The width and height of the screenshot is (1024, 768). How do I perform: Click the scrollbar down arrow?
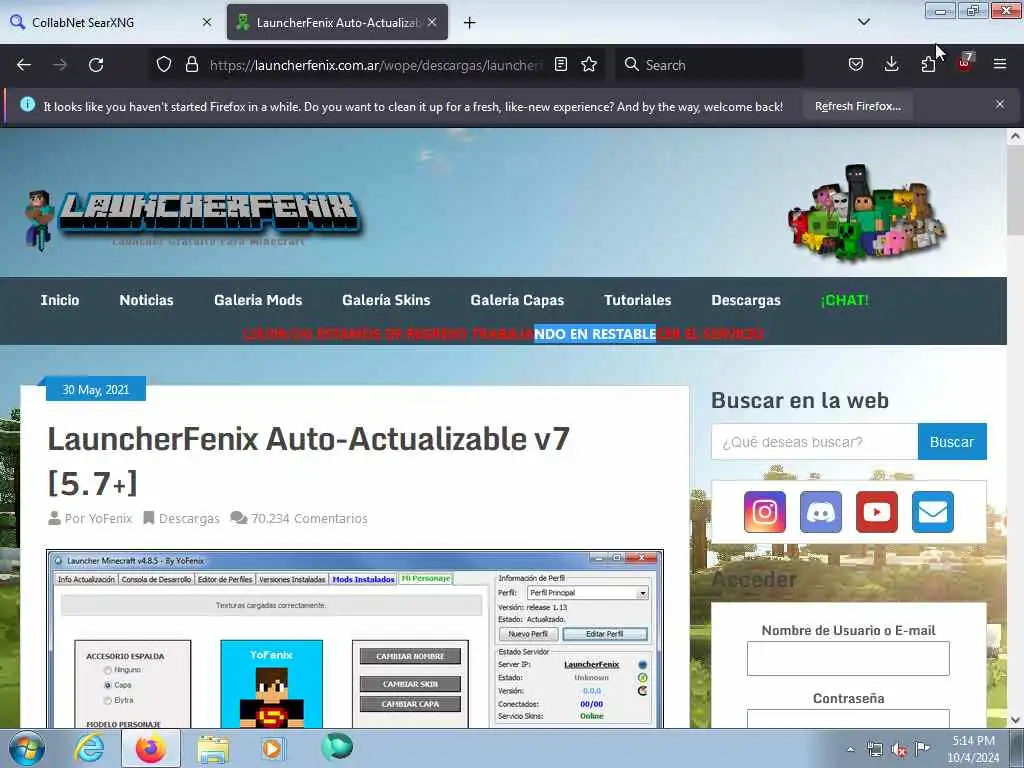click(1015, 720)
